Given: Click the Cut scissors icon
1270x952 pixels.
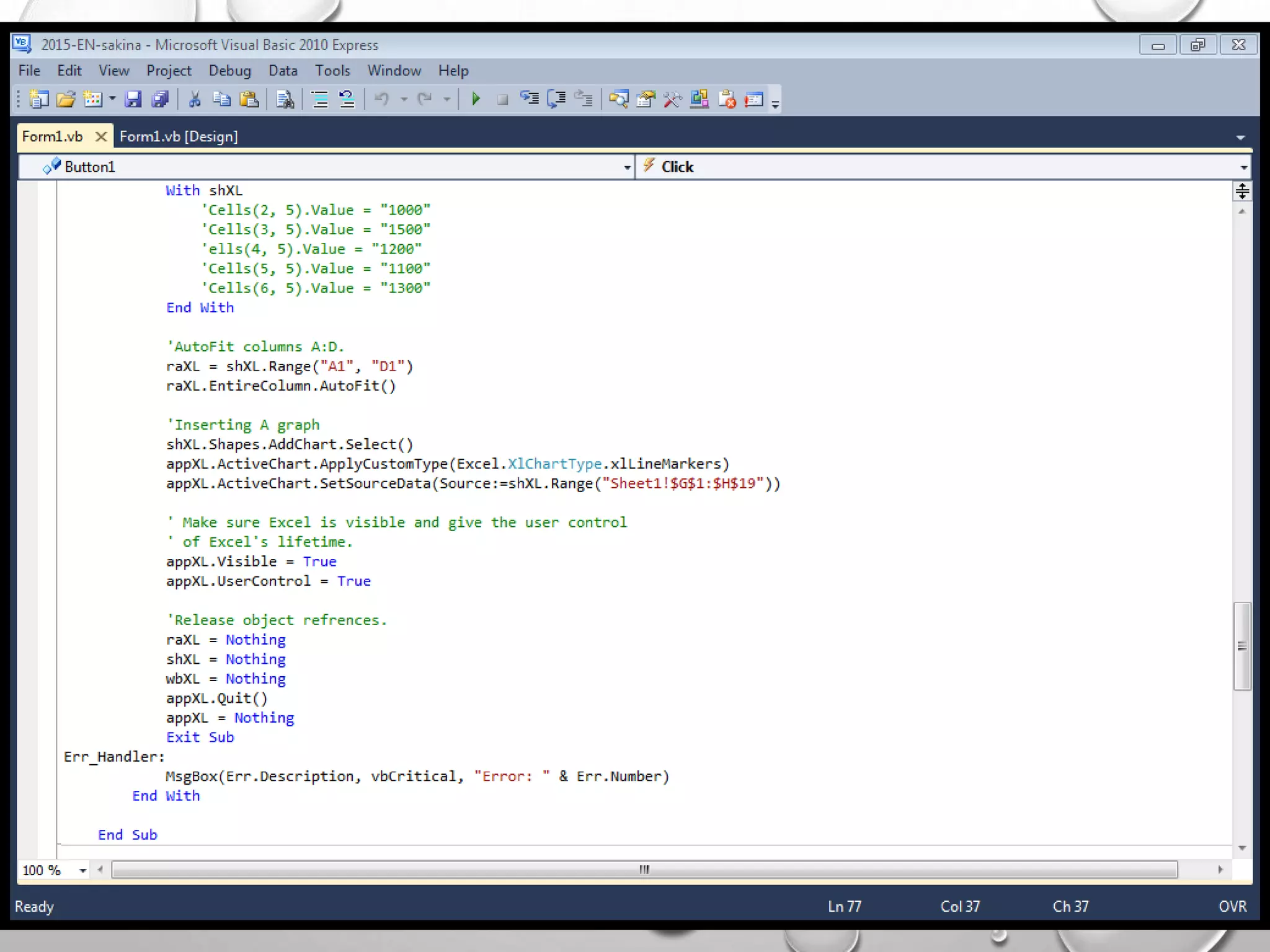Looking at the screenshot, I should (195, 99).
